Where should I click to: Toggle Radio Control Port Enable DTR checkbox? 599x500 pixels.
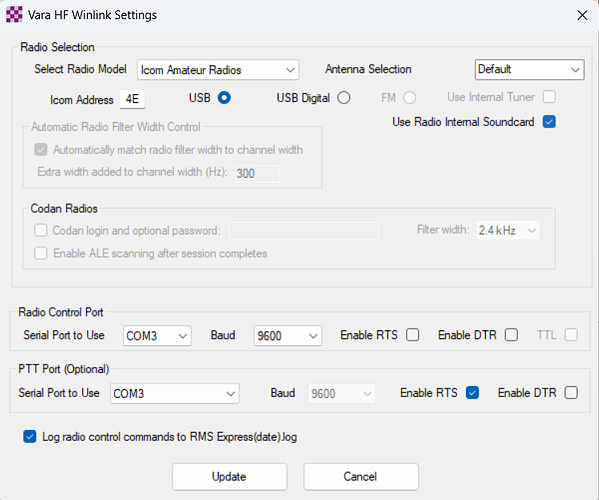(x=512, y=335)
